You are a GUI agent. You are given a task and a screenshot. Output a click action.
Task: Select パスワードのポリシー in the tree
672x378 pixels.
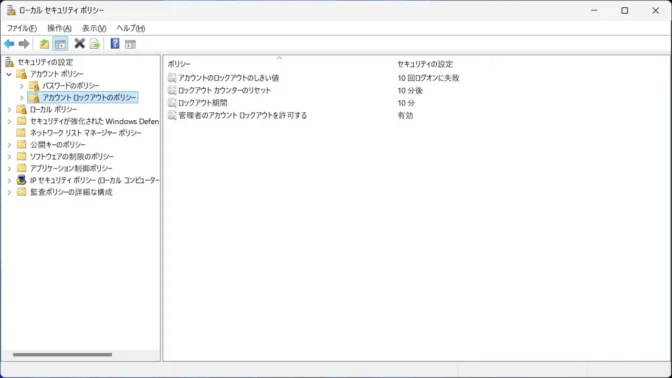(71, 86)
